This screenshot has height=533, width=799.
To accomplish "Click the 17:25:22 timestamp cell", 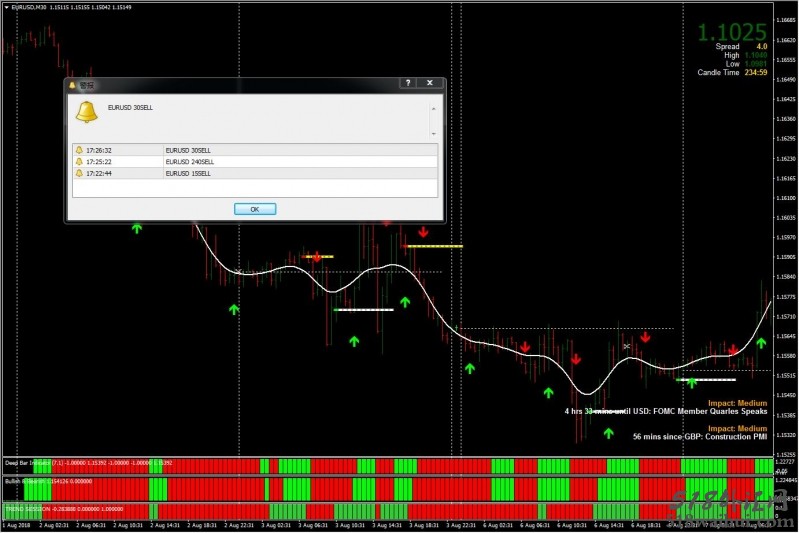I will click(98, 162).
